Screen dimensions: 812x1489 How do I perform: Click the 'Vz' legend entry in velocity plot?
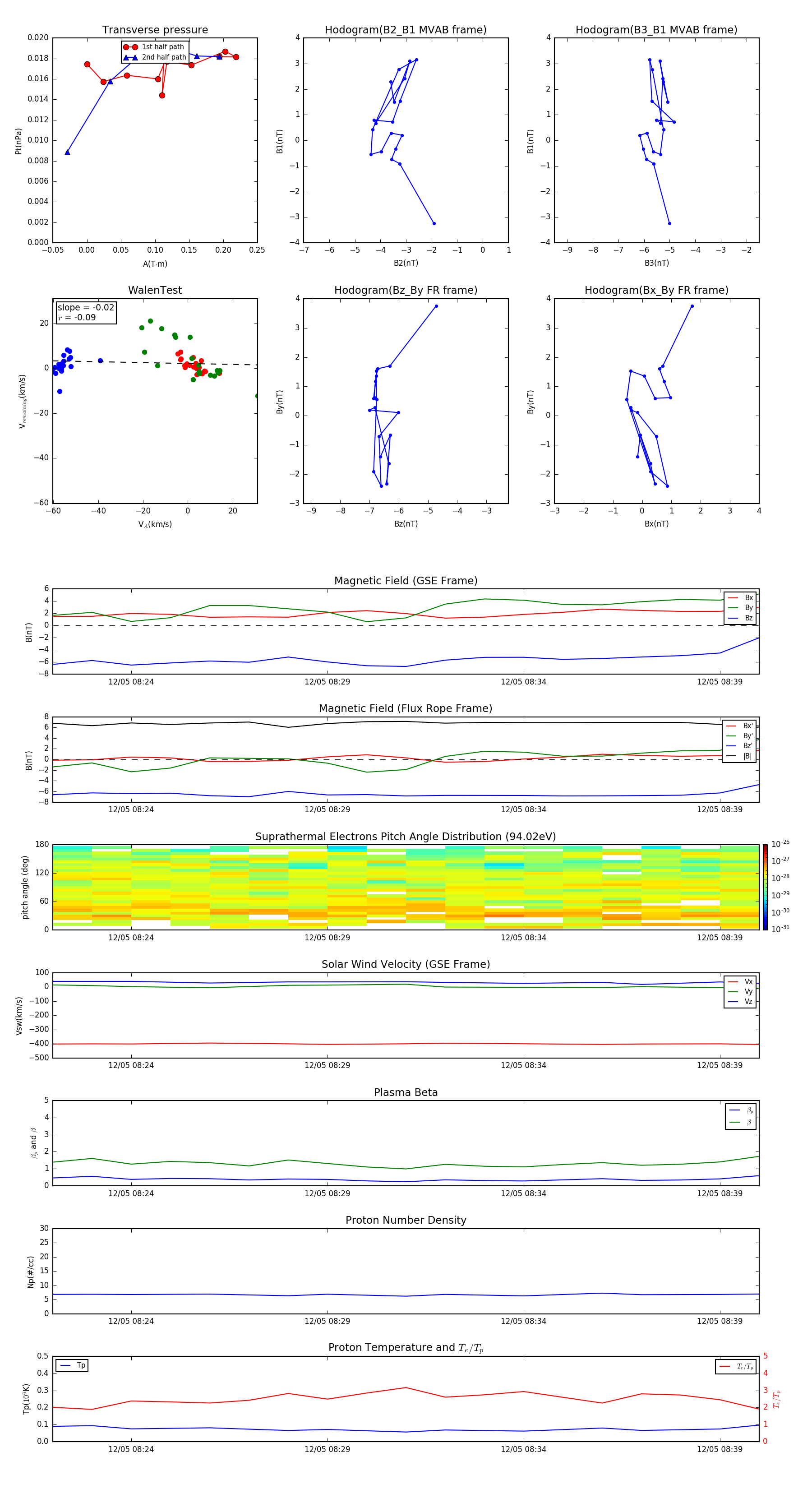[x=740, y=1002]
